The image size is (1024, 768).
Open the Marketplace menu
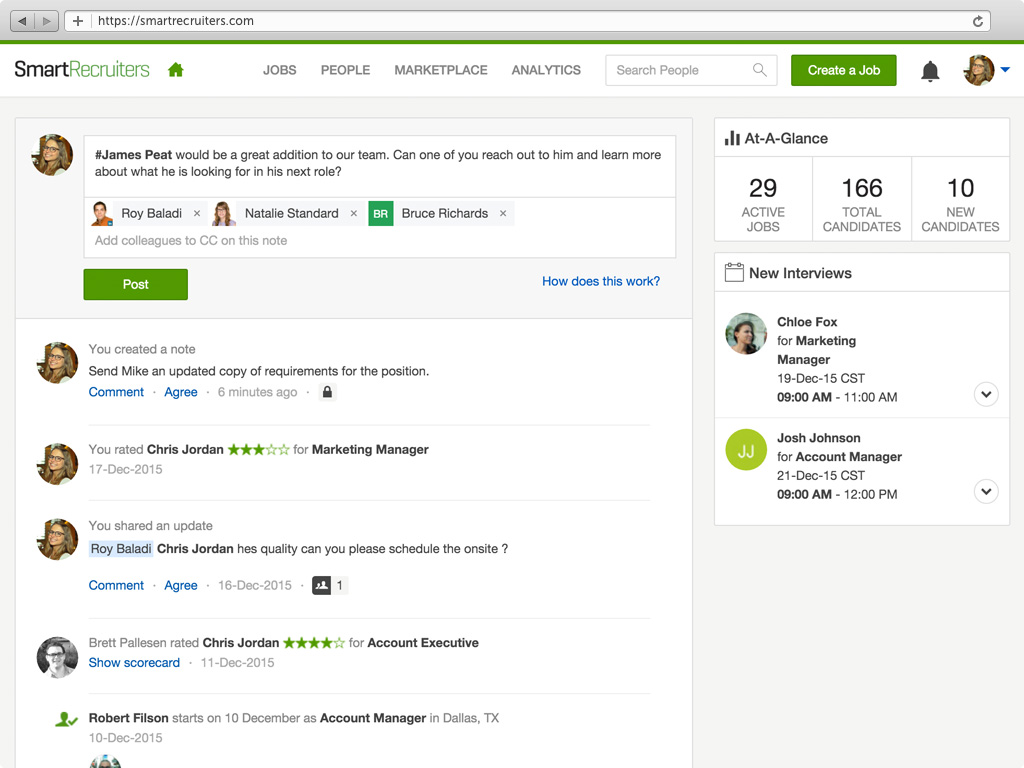coord(441,70)
